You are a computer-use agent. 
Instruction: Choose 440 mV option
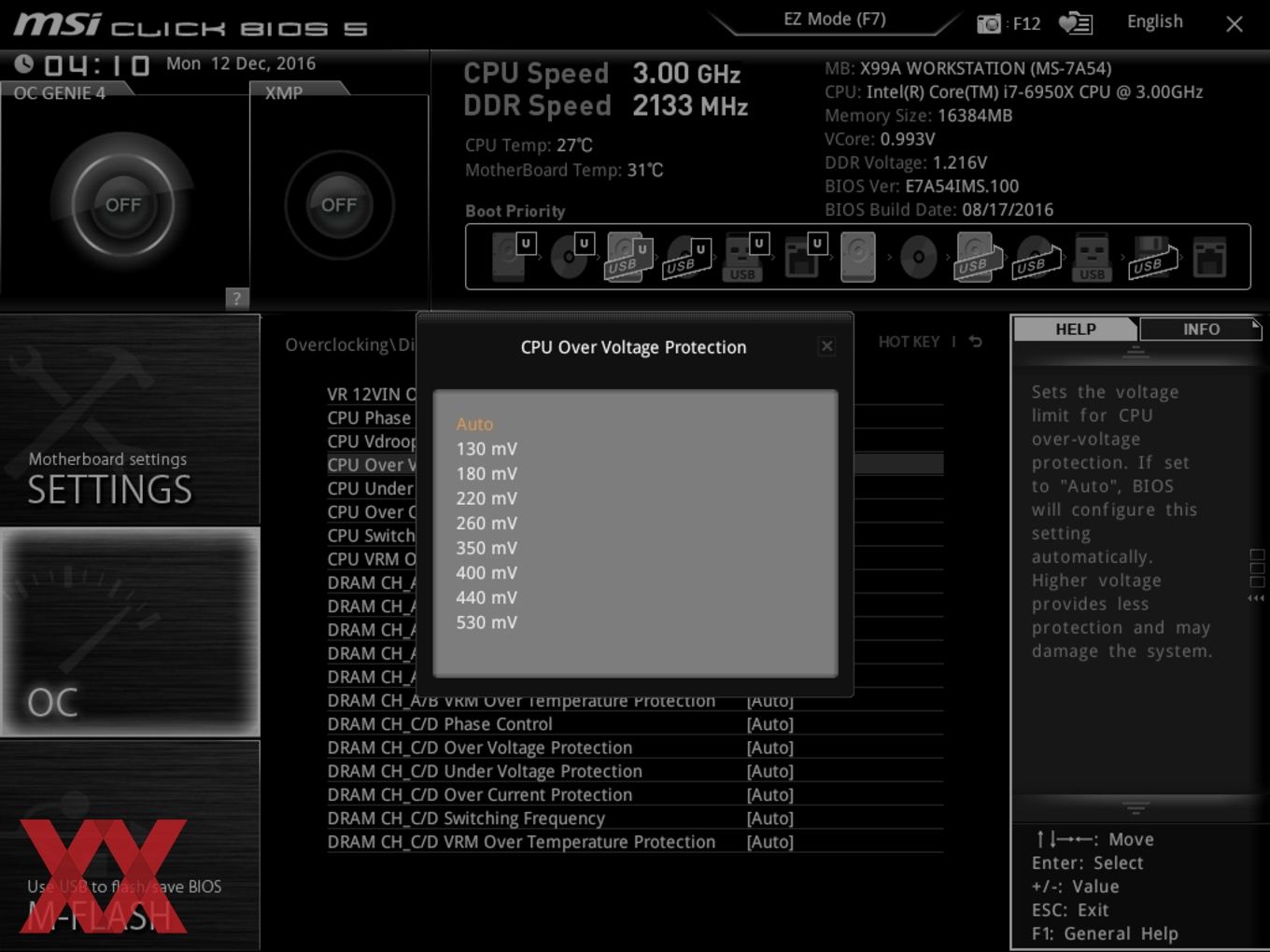coord(487,597)
